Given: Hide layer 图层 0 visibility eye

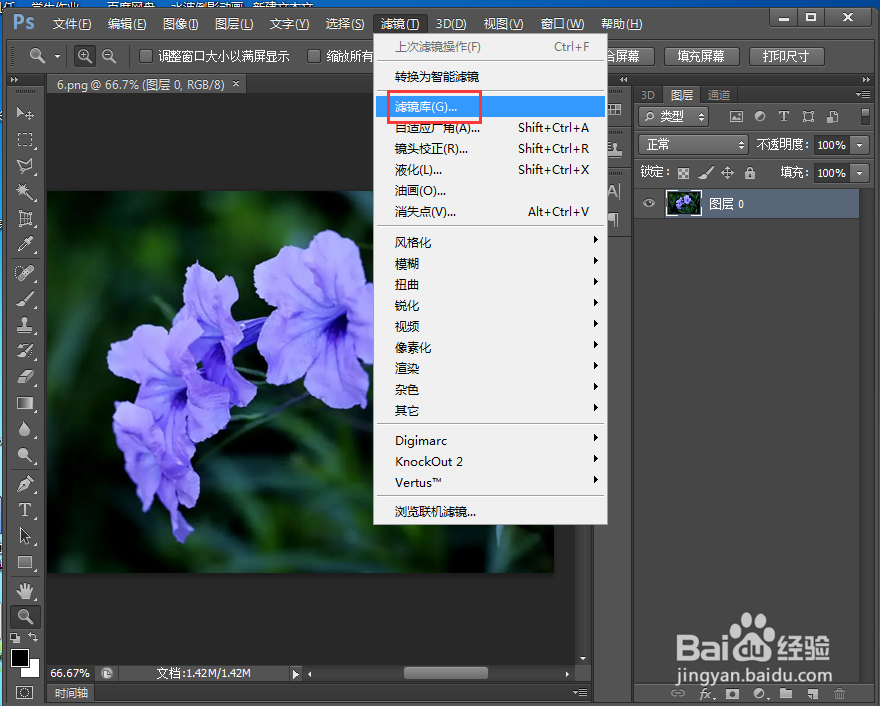Looking at the screenshot, I should (x=649, y=203).
